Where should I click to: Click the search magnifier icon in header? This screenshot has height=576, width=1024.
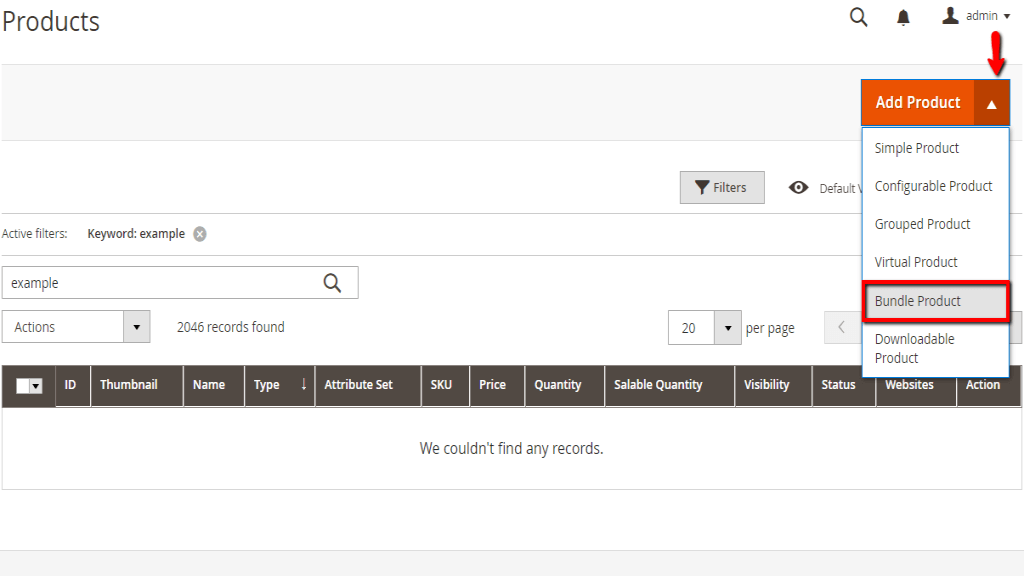(858, 17)
